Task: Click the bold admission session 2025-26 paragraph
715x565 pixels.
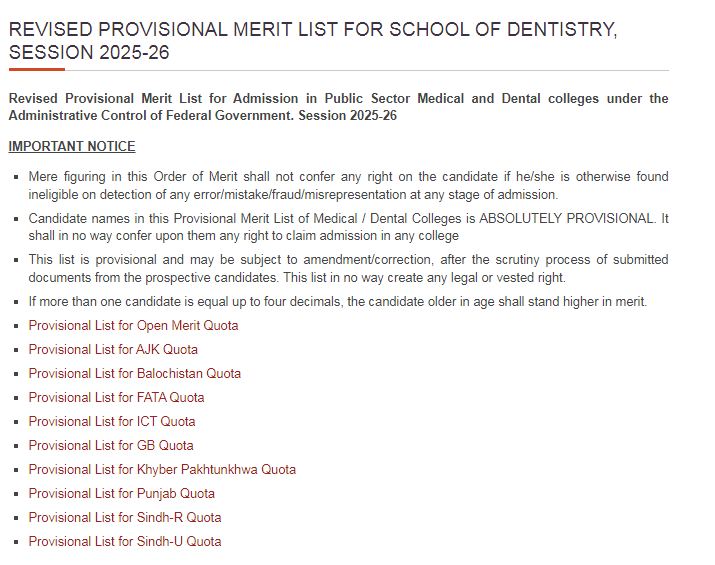Action: click(338, 107)
